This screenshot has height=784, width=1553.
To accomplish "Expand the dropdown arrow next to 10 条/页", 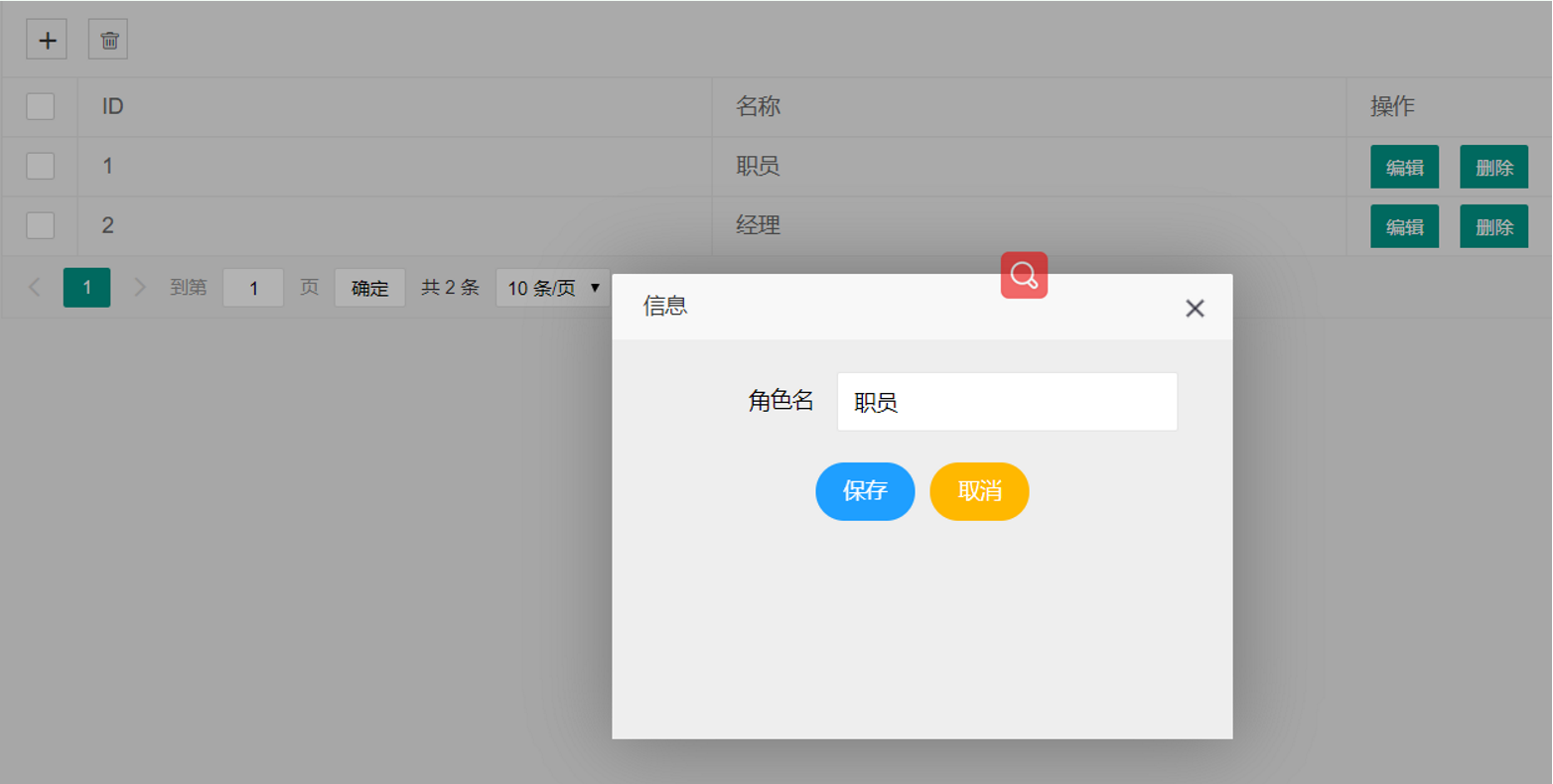I will pos(596,287).
